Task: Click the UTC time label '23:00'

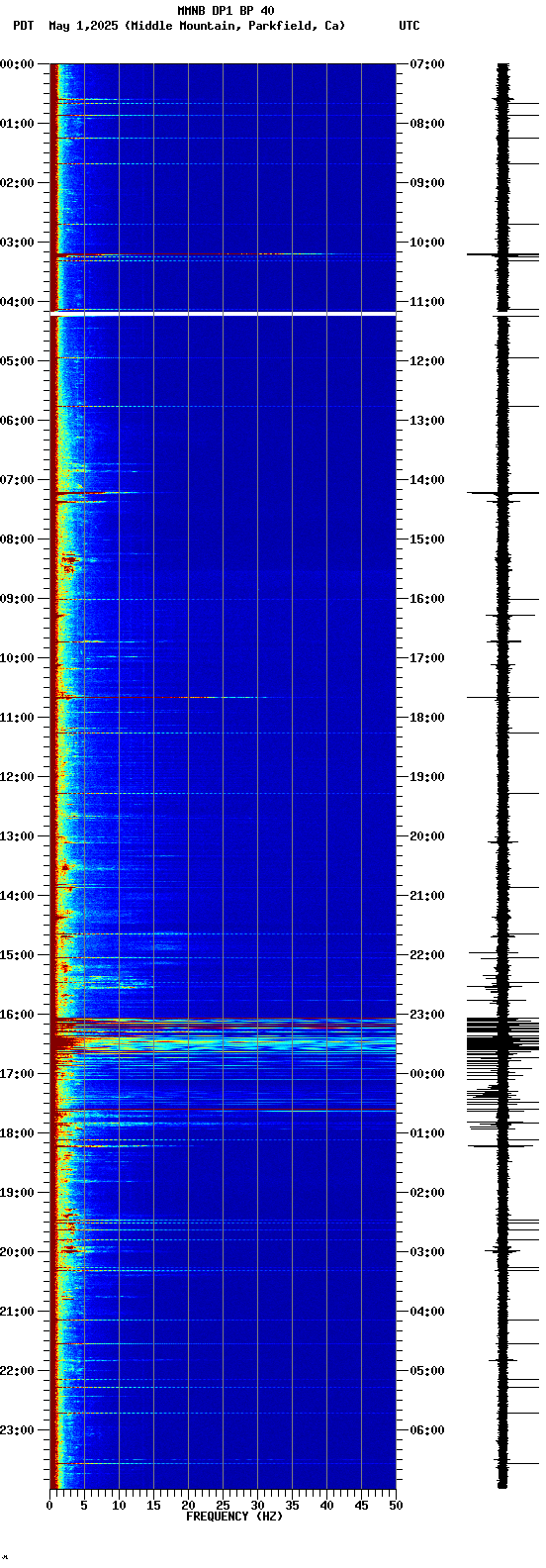Action: 427,1015
